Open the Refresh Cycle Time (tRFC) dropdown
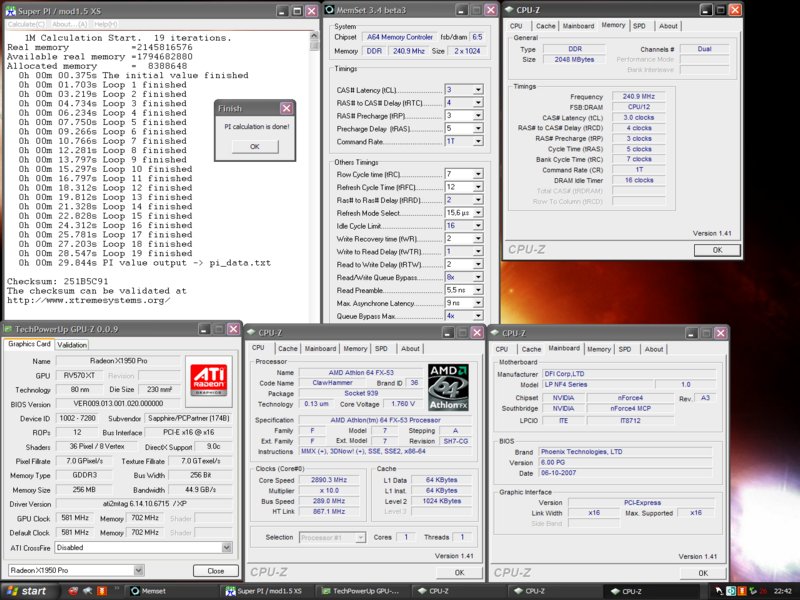The height and width of the screenshot is (600, 800). click(478, 187)
